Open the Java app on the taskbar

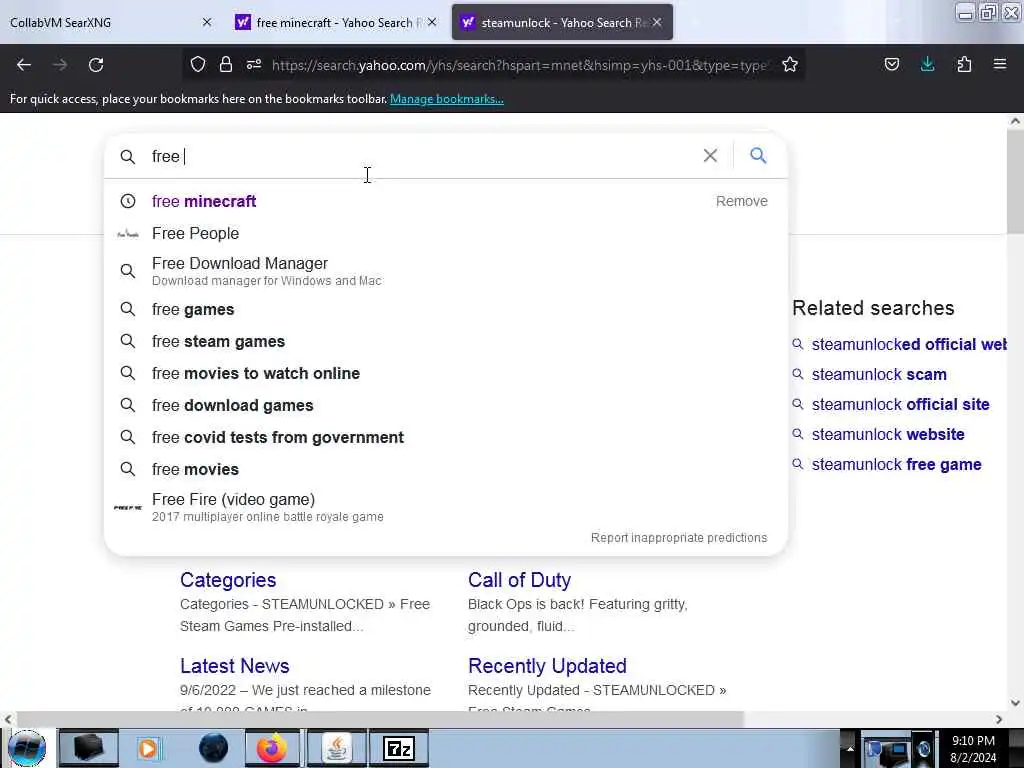(x=336, y=748)
